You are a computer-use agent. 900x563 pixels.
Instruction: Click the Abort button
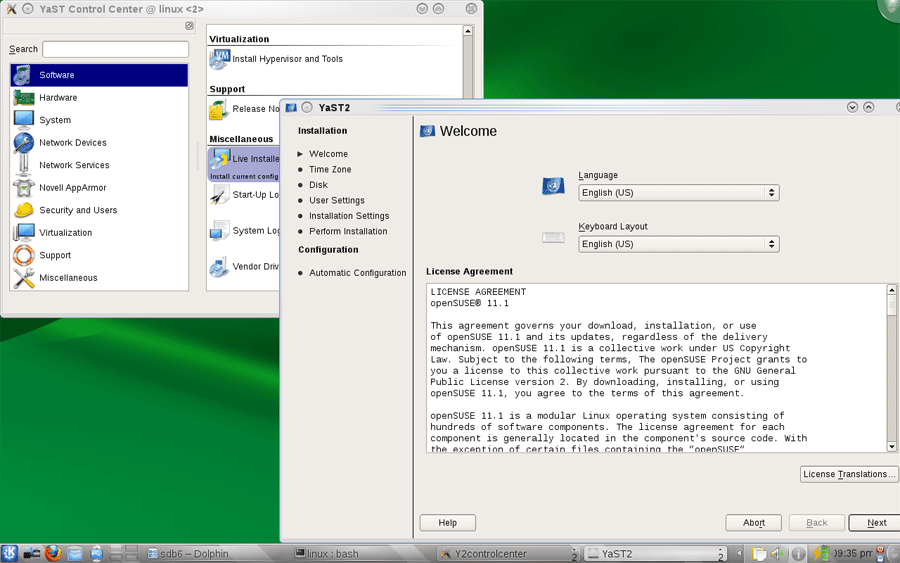[x=754, y=523]
